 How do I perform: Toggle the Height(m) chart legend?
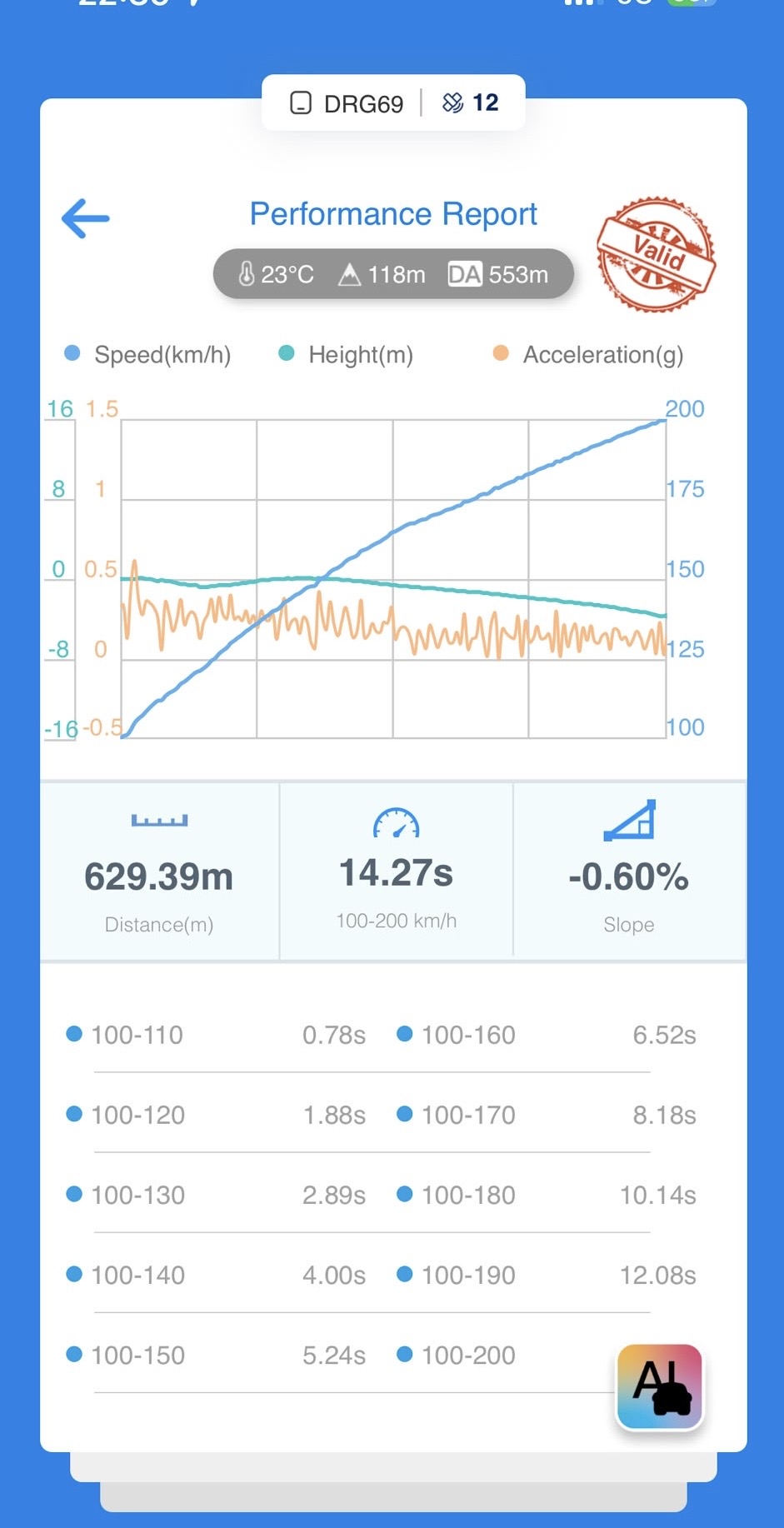coord(346,354)
